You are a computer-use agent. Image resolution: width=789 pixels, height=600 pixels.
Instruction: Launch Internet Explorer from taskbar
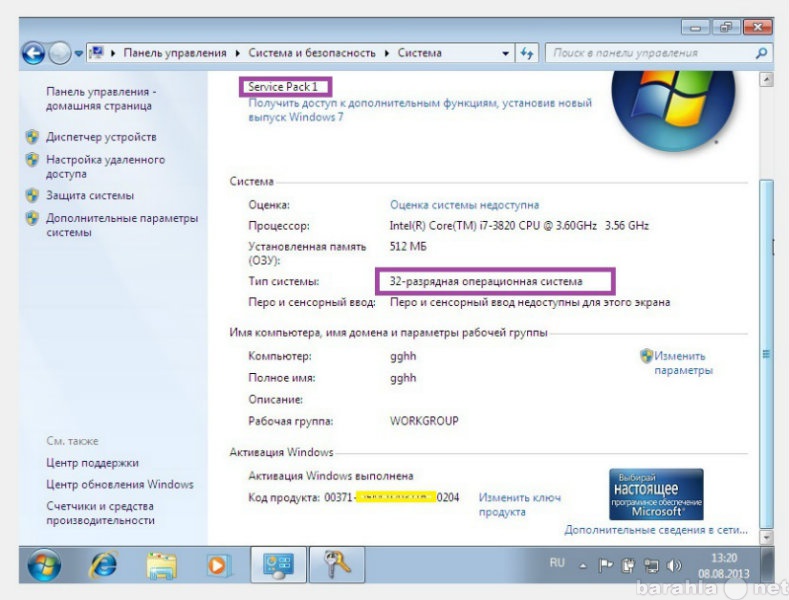[103, 565]
